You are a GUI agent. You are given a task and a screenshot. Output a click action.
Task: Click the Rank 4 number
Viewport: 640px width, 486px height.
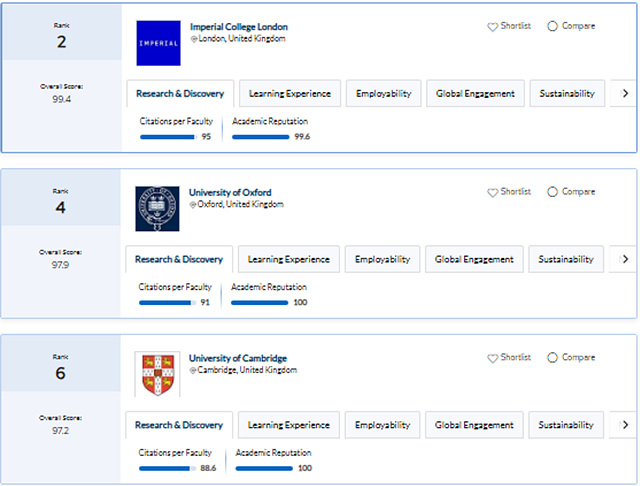point(60,208)
